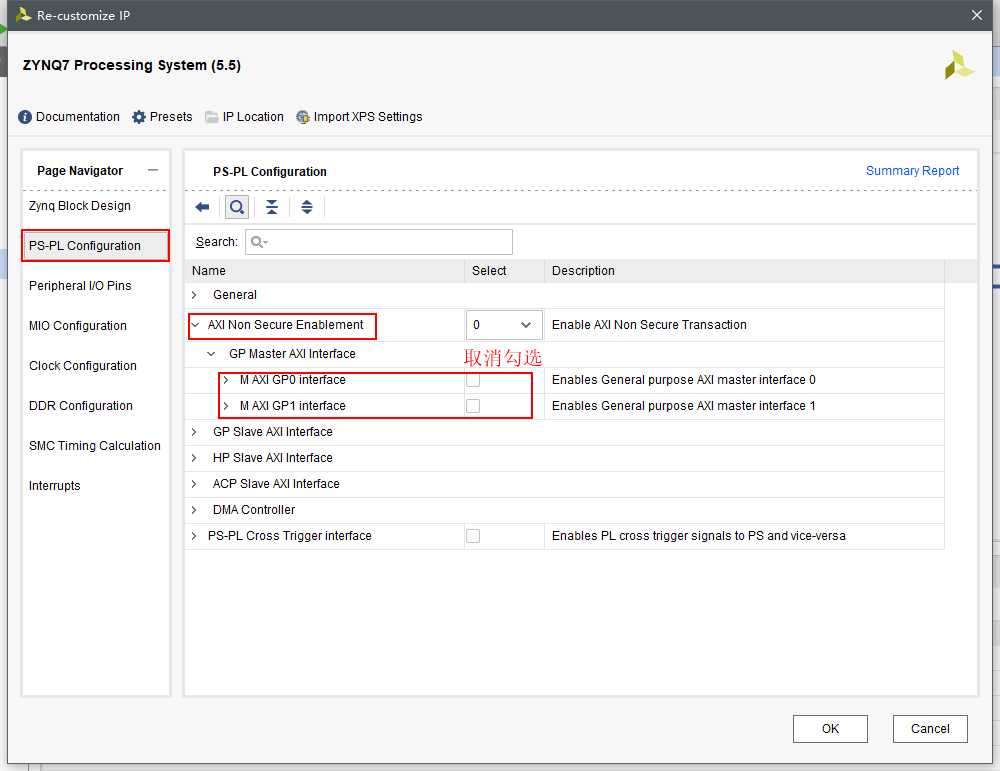Click 'Enables General purpose AXI master interface 0'

(684, 380)
